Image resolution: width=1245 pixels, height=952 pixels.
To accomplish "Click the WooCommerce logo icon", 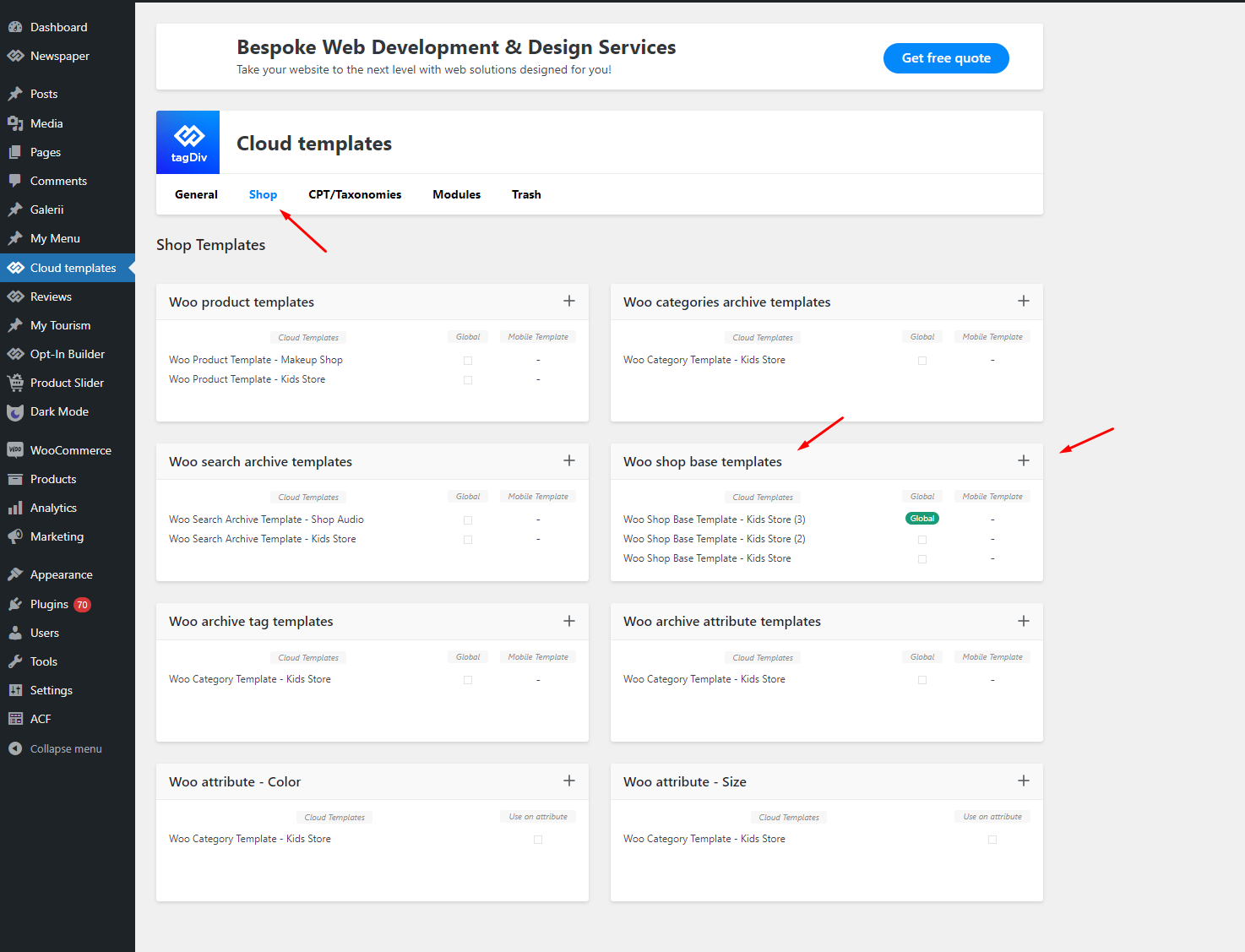I will click(x=15, y=450).
